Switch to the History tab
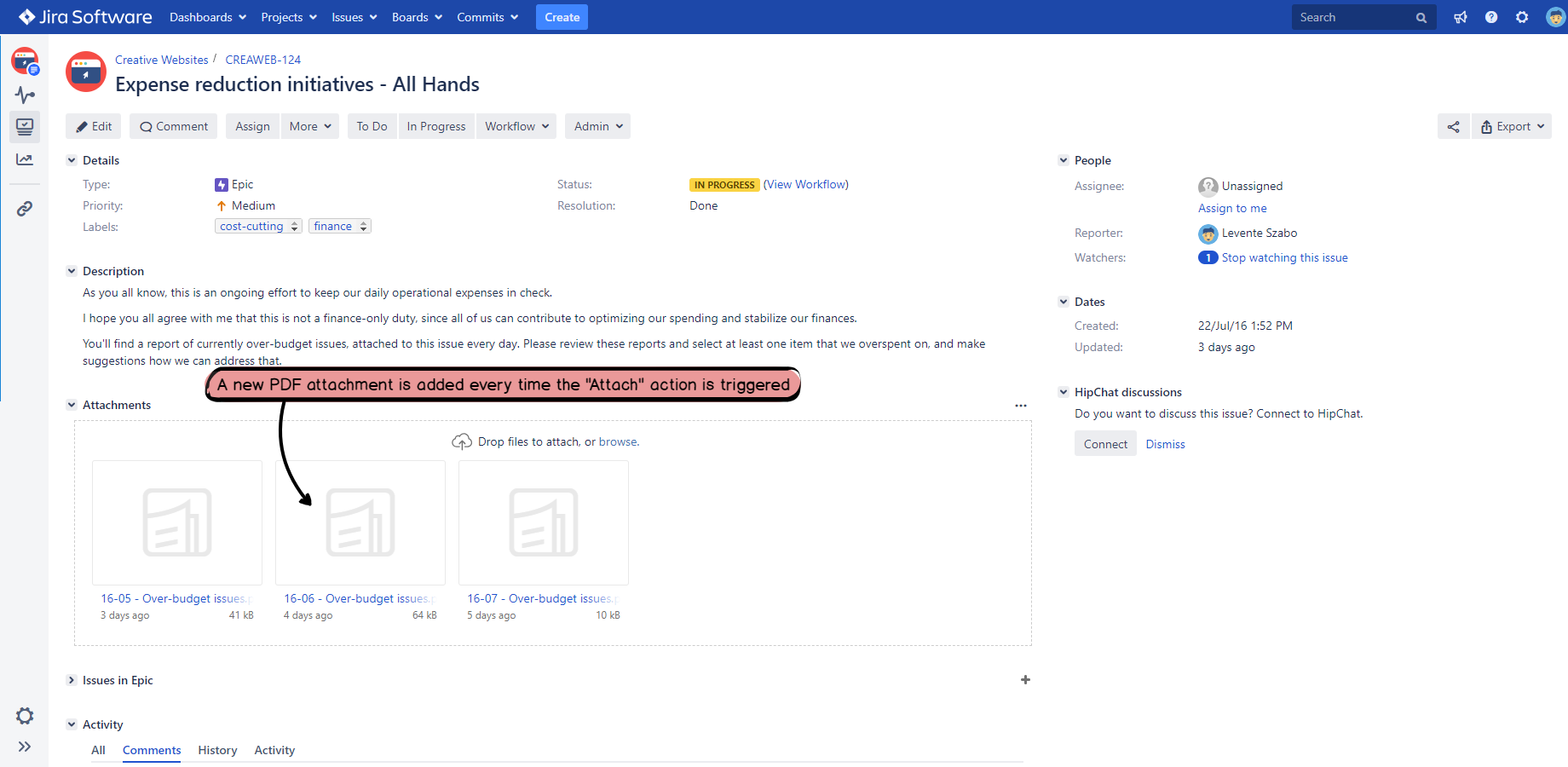This screenshot has width=1568, height=767. tap(217, 750)
